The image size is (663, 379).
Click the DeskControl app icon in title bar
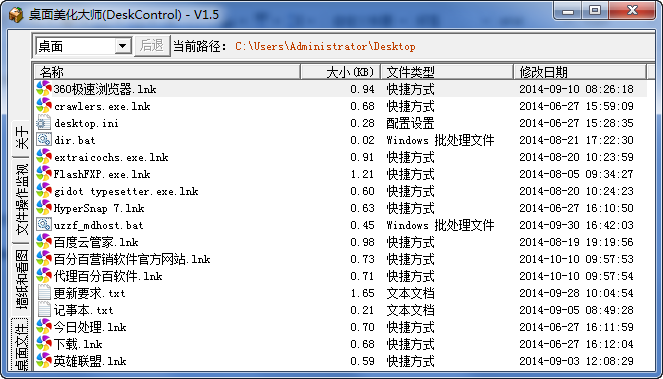[x=16, y=15]
